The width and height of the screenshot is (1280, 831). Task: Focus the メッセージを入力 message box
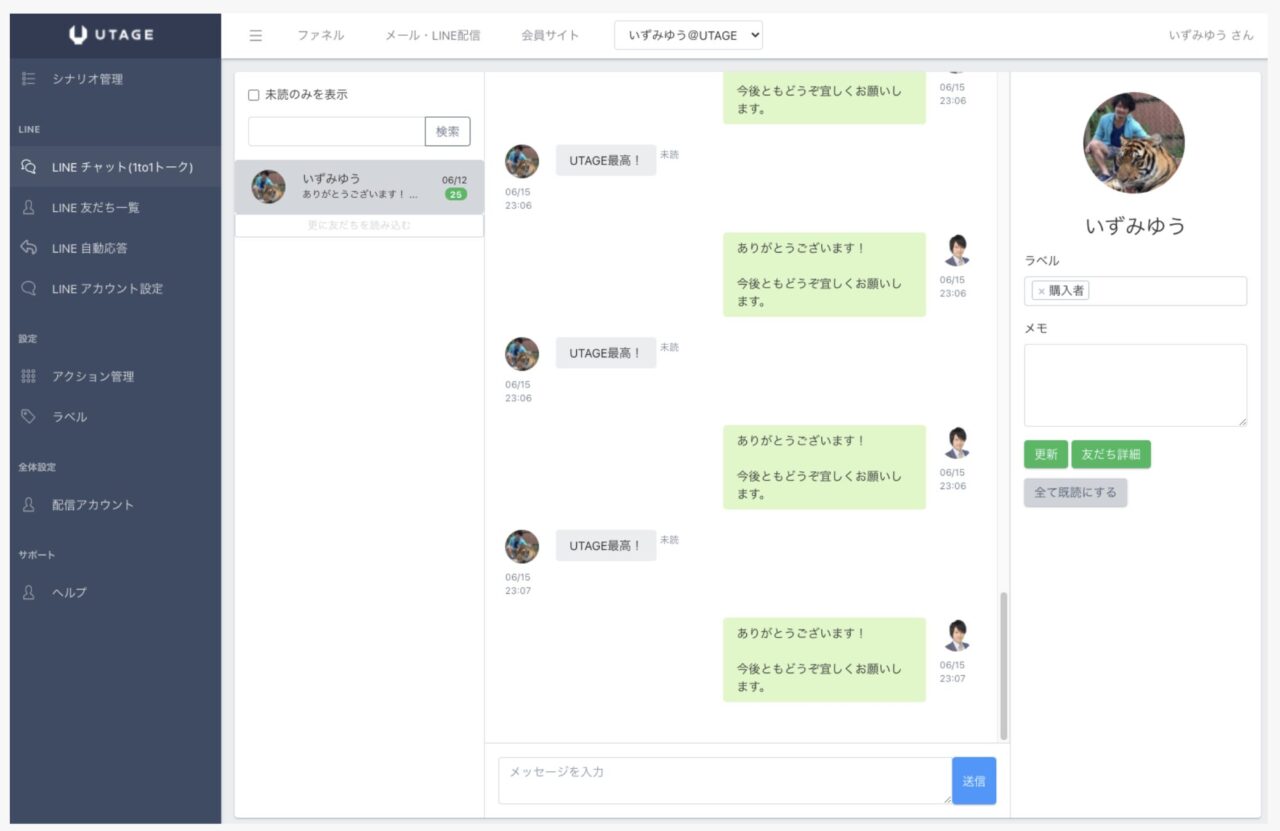point(725,781)
